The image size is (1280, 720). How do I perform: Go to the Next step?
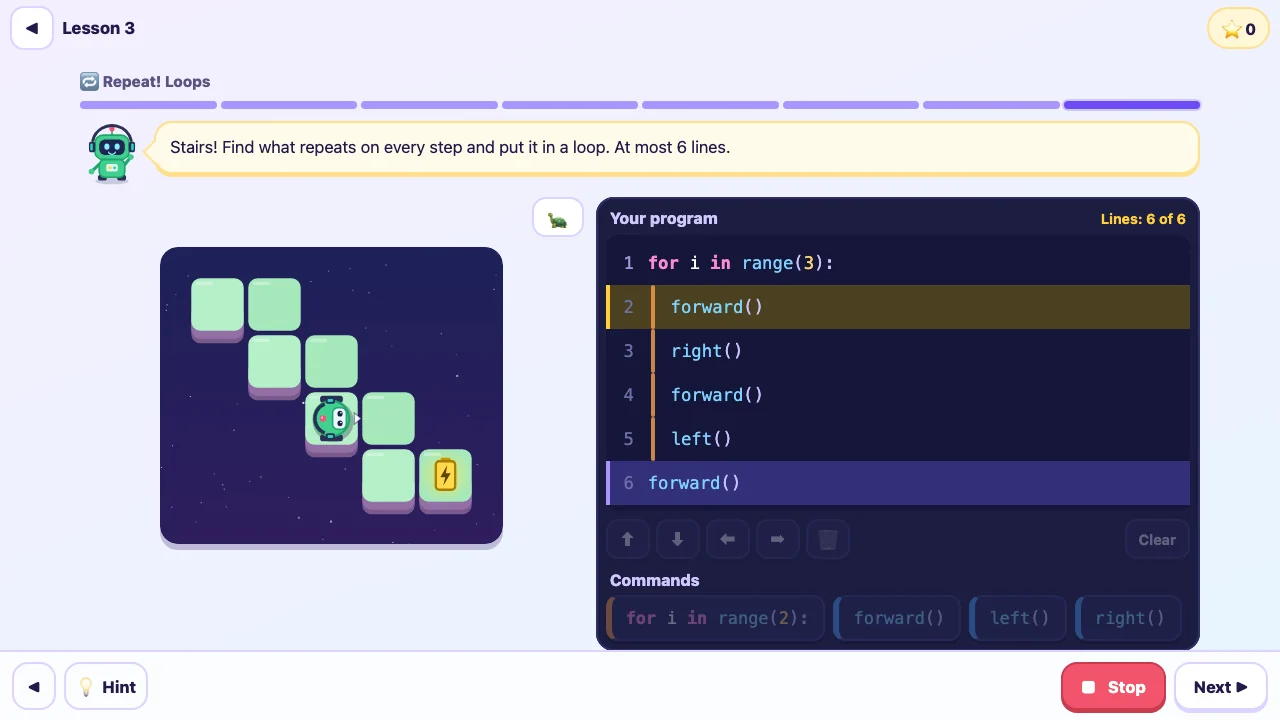coord(1221,687)
